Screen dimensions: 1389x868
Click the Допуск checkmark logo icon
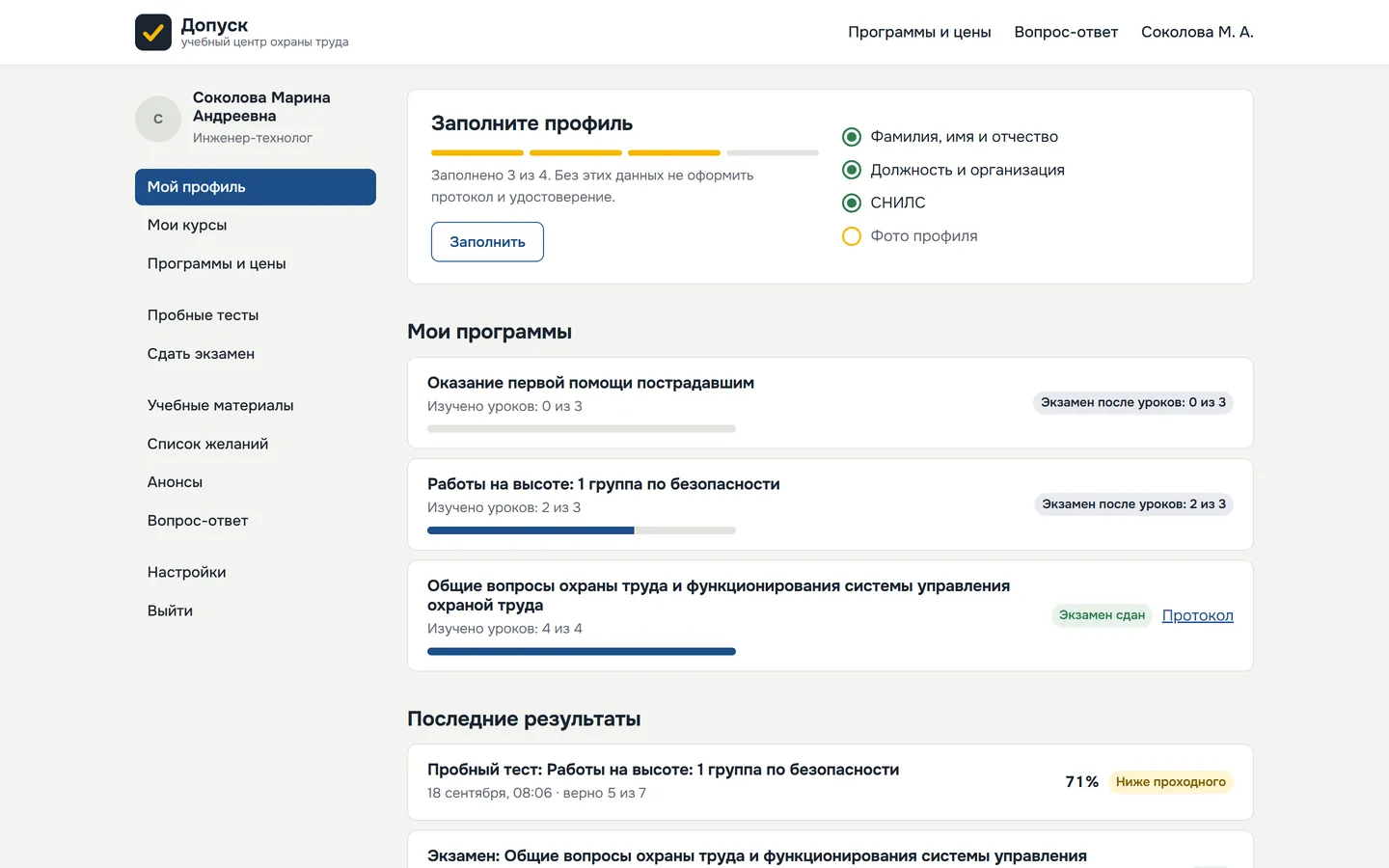(x=153, y=32)
